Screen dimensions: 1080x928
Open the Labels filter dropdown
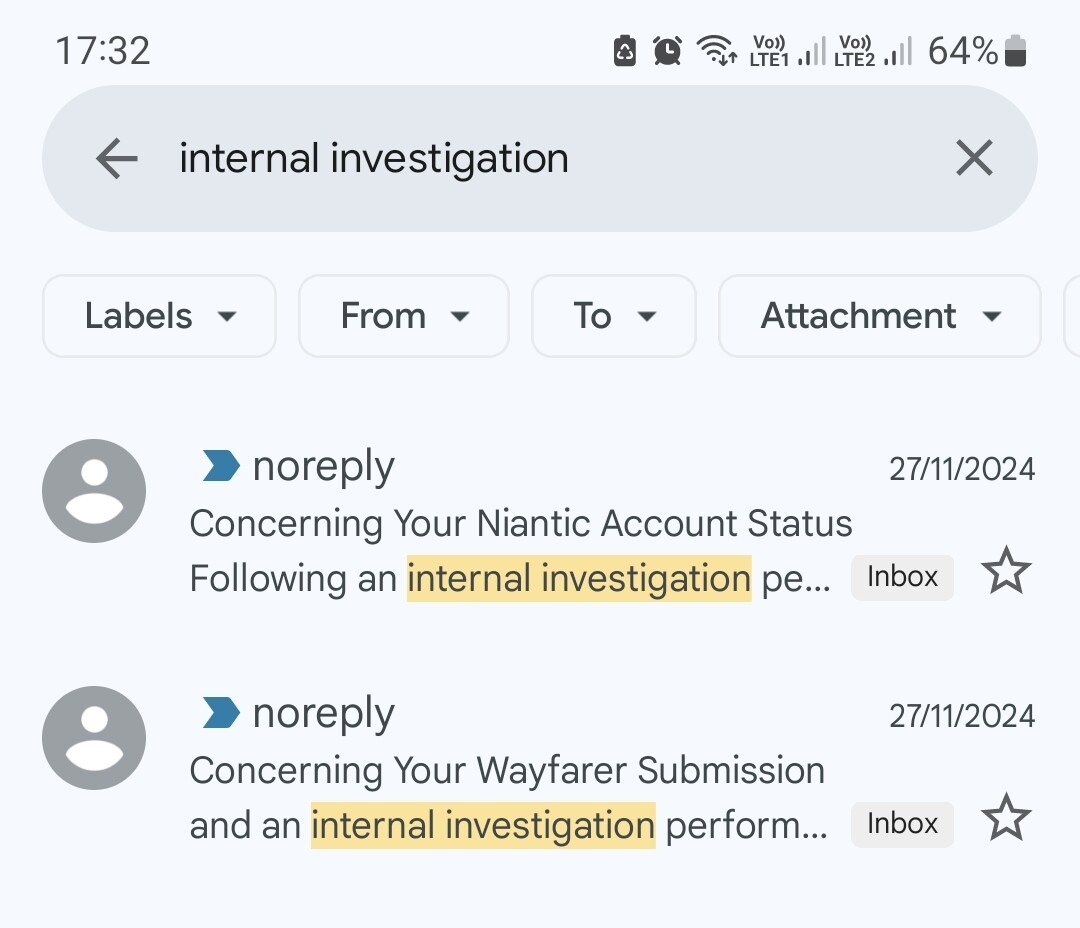(159, 316)
